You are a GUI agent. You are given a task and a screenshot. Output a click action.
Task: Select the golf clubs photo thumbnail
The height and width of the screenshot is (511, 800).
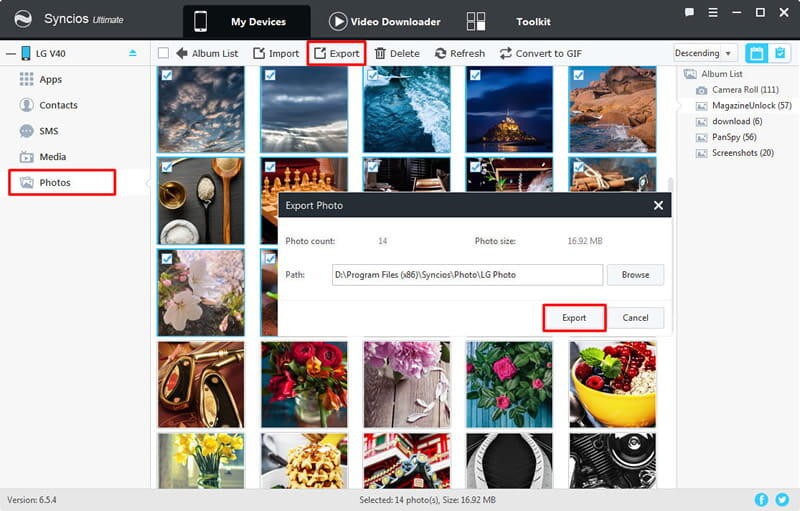click(201, 385)
